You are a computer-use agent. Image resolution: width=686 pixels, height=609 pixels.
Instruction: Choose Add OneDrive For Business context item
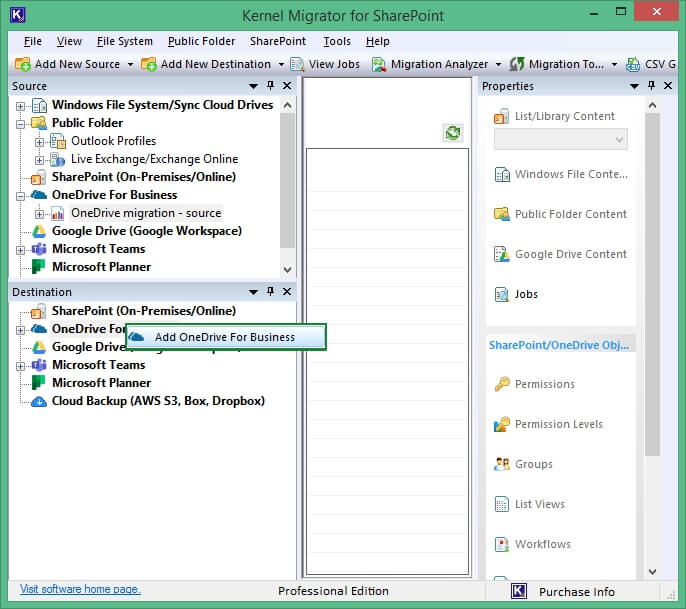pyautogui.click(x=224, y=337)
